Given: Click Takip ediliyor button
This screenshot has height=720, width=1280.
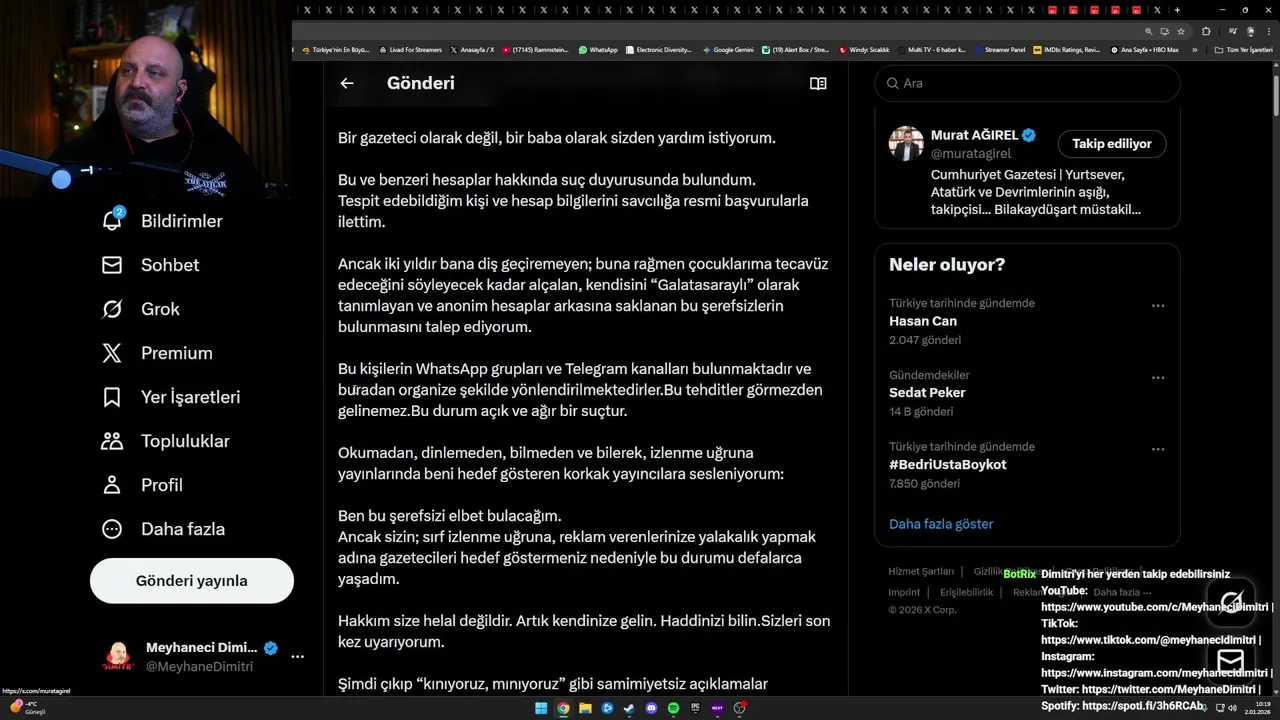Looking at the screenshot, I should [1112, 144].
